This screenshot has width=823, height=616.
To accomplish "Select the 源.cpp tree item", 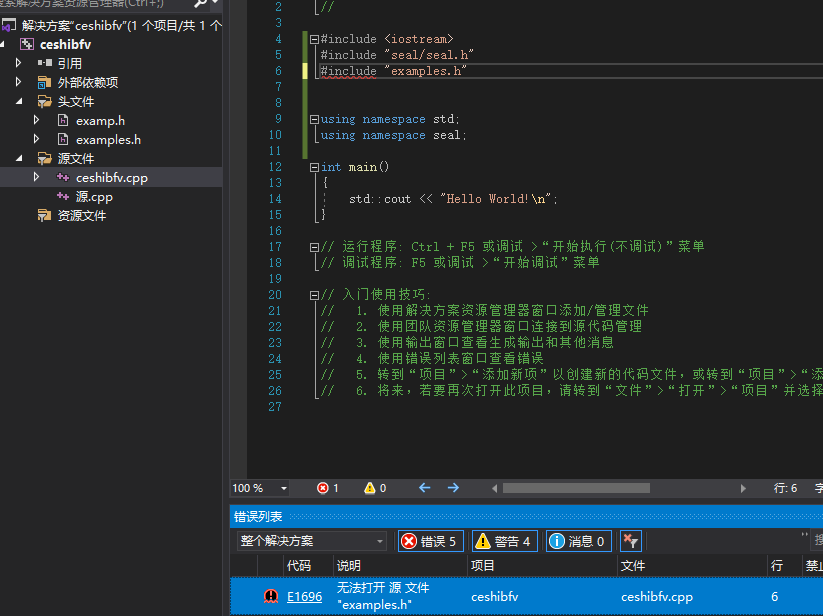I will tap(94, 197).
